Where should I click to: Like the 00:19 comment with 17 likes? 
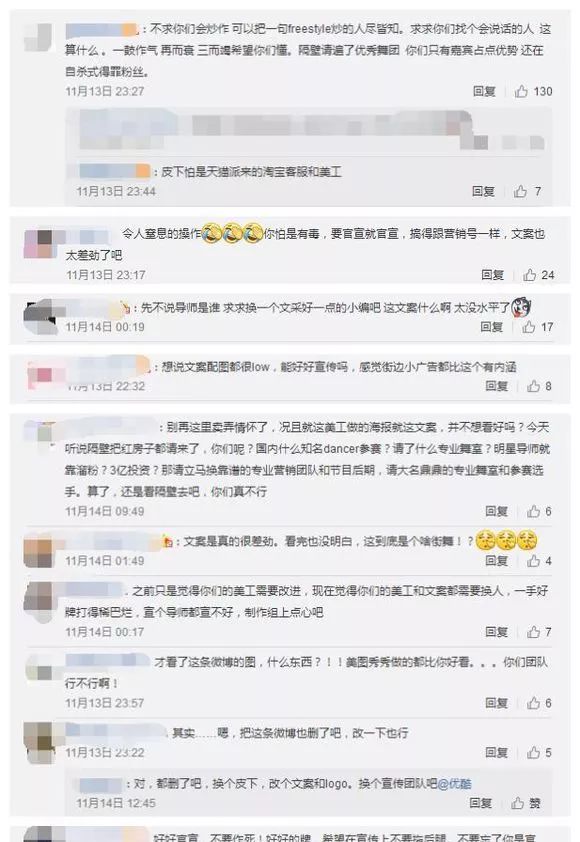point(528,327)
